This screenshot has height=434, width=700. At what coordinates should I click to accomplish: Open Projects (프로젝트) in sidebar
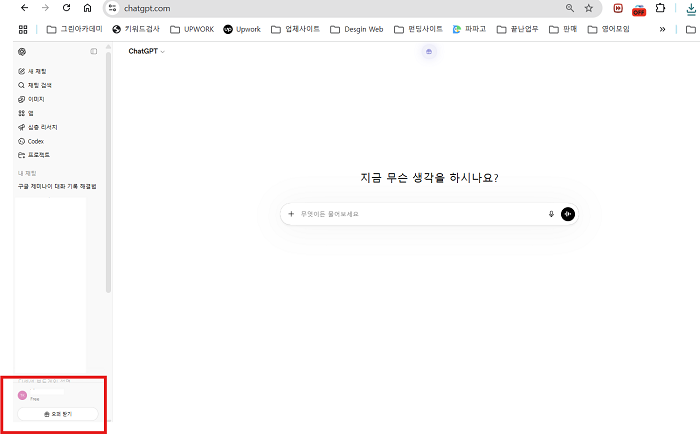(x=34, y=155)
